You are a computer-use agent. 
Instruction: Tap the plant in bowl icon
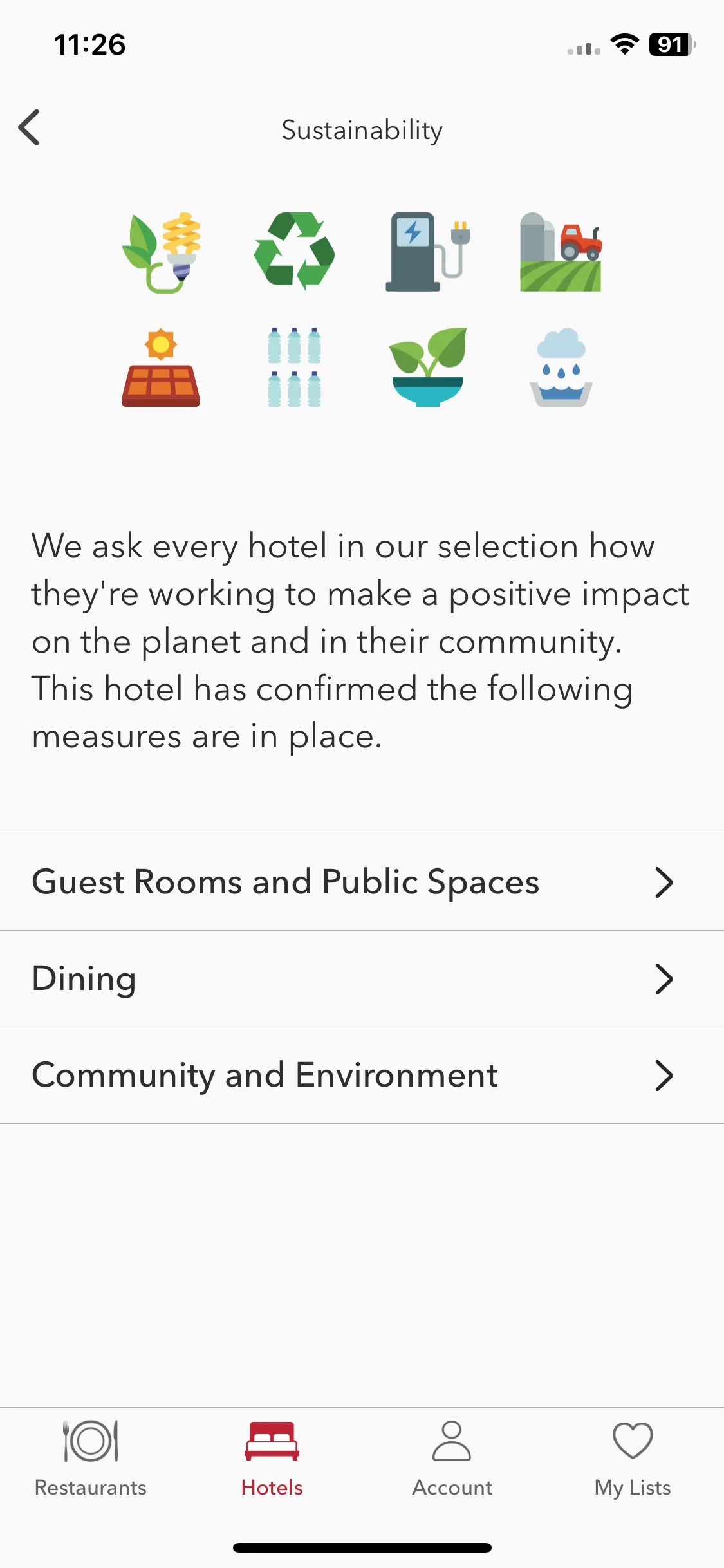(x=427, y=367)
